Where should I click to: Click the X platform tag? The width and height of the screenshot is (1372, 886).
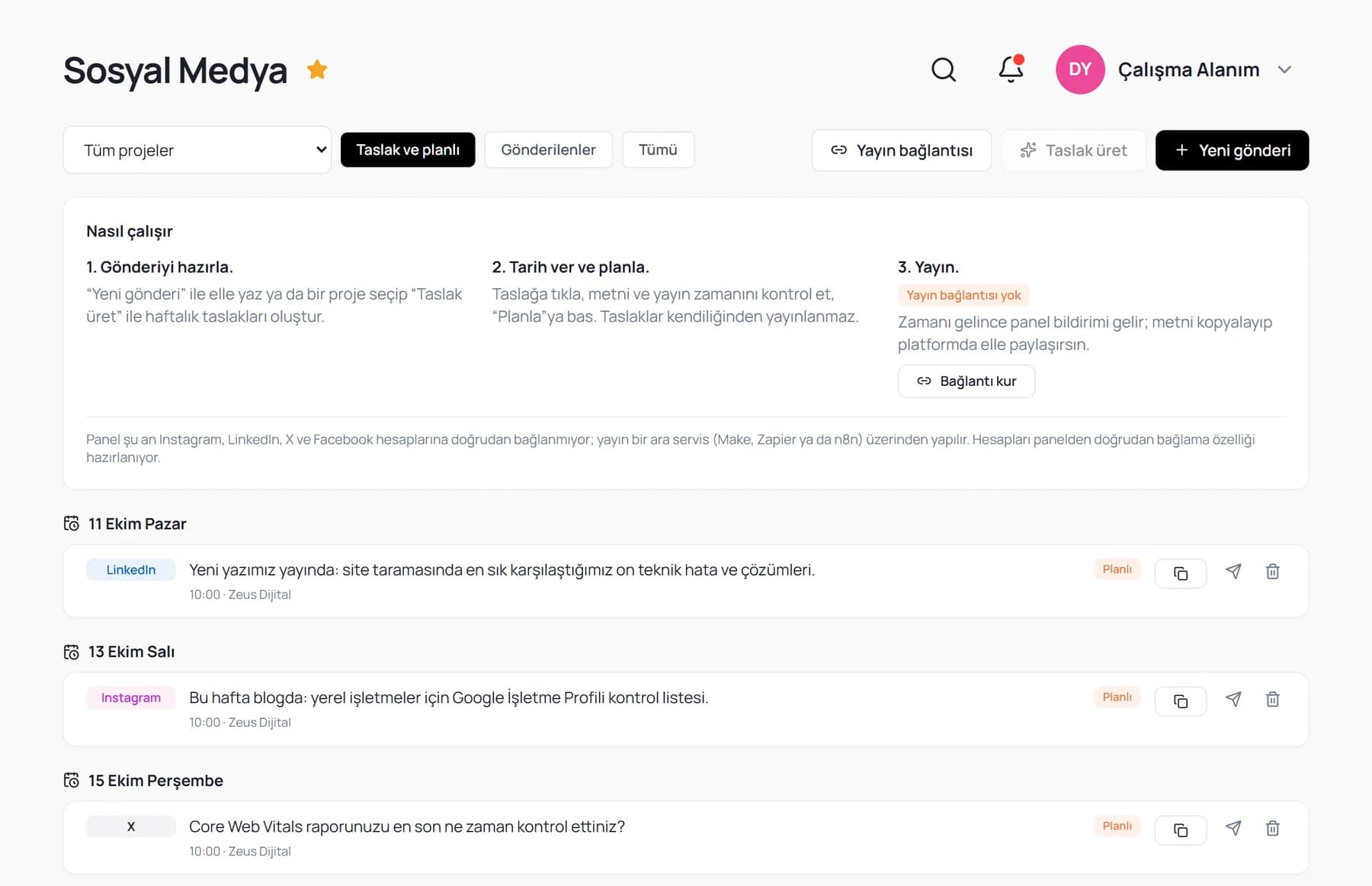pos(131,827)
